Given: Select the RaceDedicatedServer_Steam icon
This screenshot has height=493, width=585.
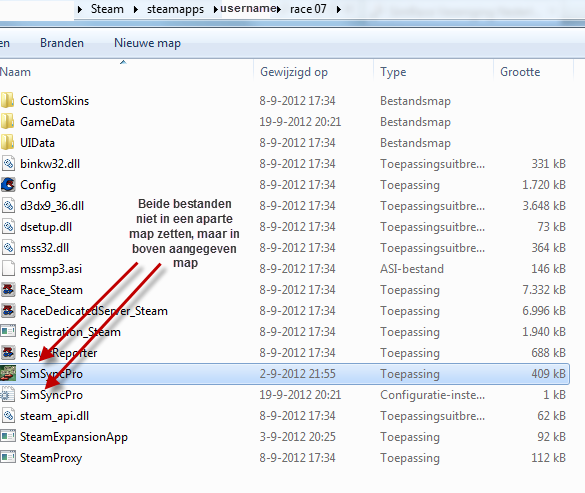Looking at the screenshot, I should click(8, 311).
